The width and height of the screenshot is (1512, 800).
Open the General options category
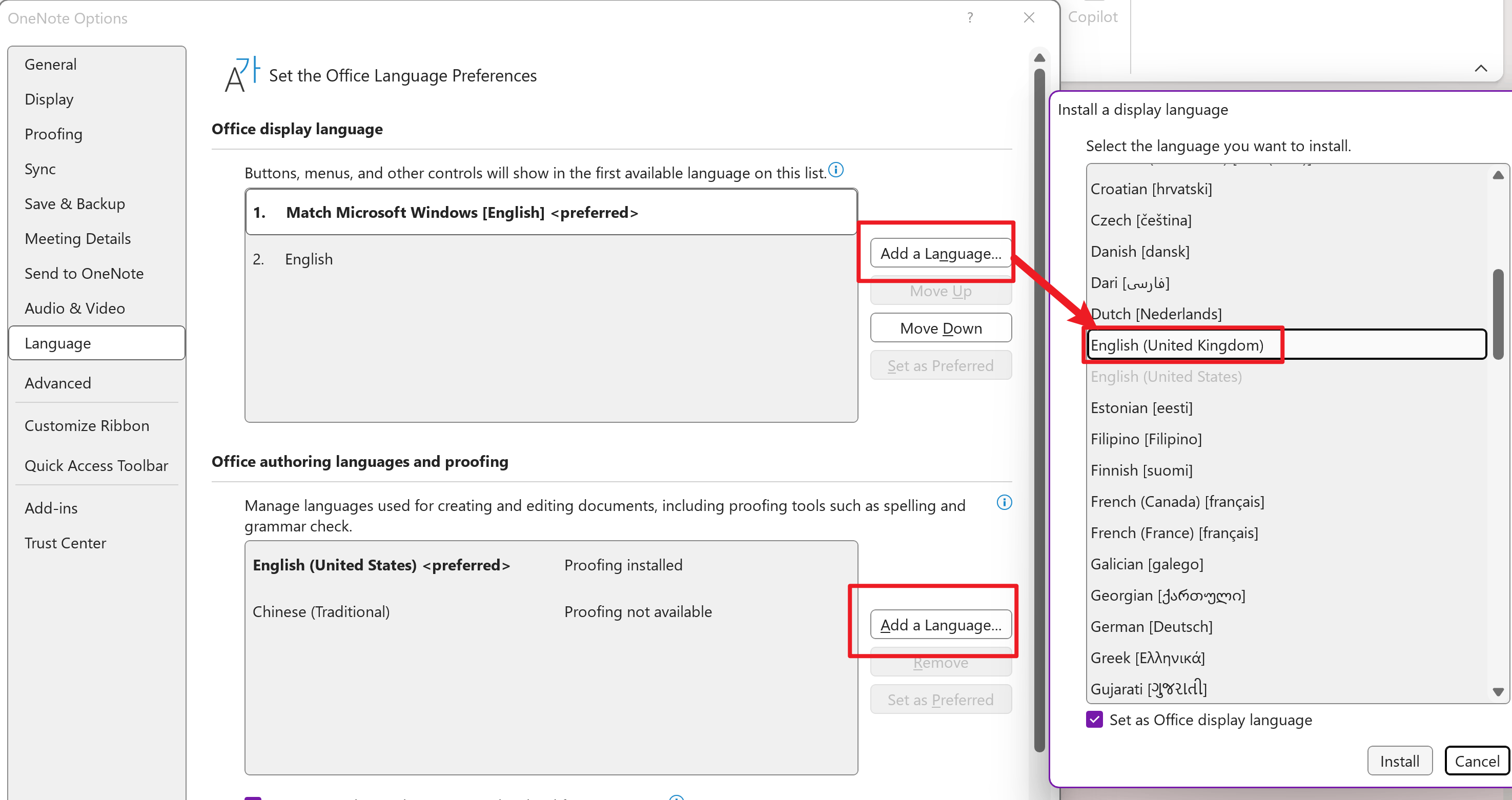pos(97,65)
